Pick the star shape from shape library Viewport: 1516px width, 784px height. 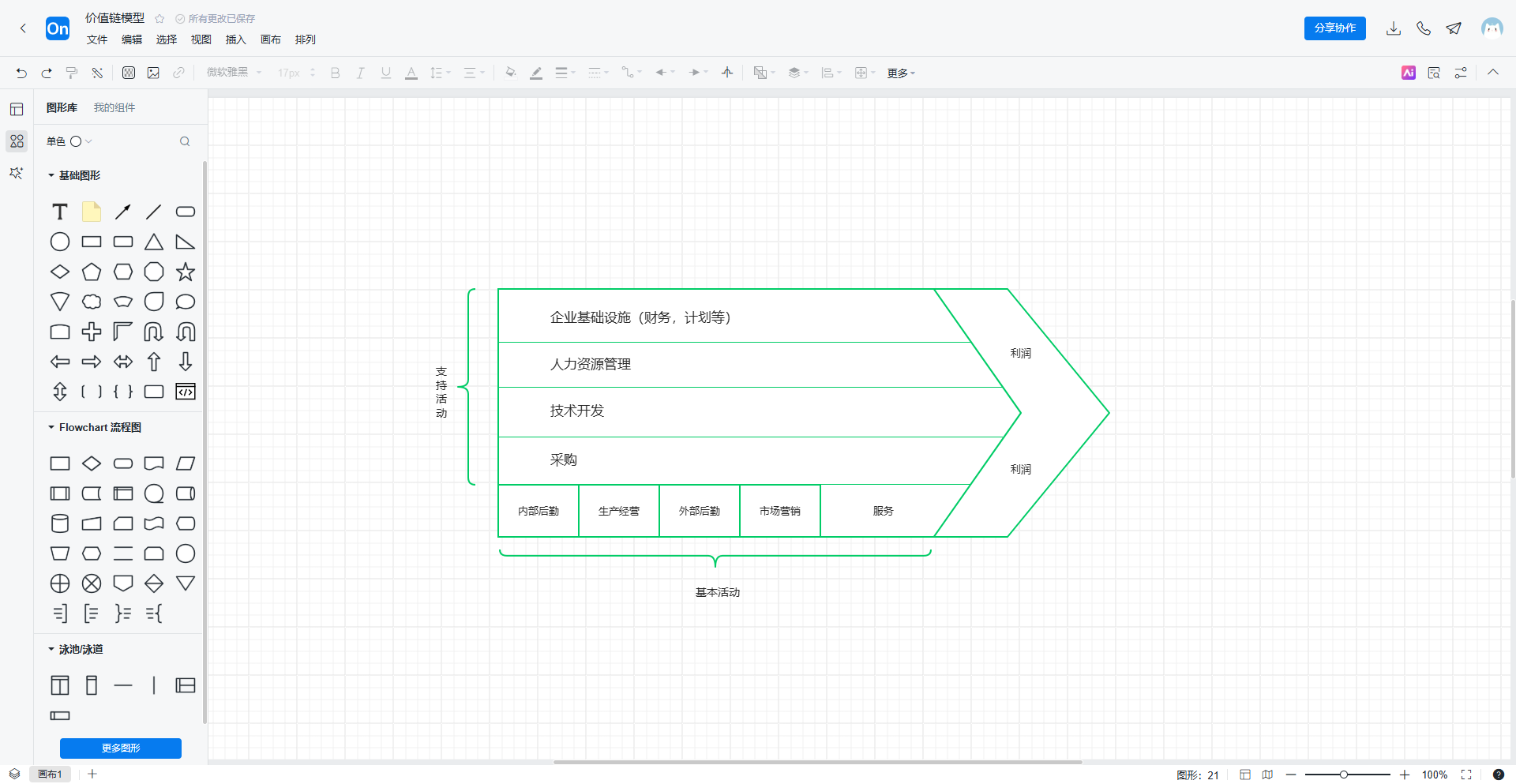coord(186,272)
